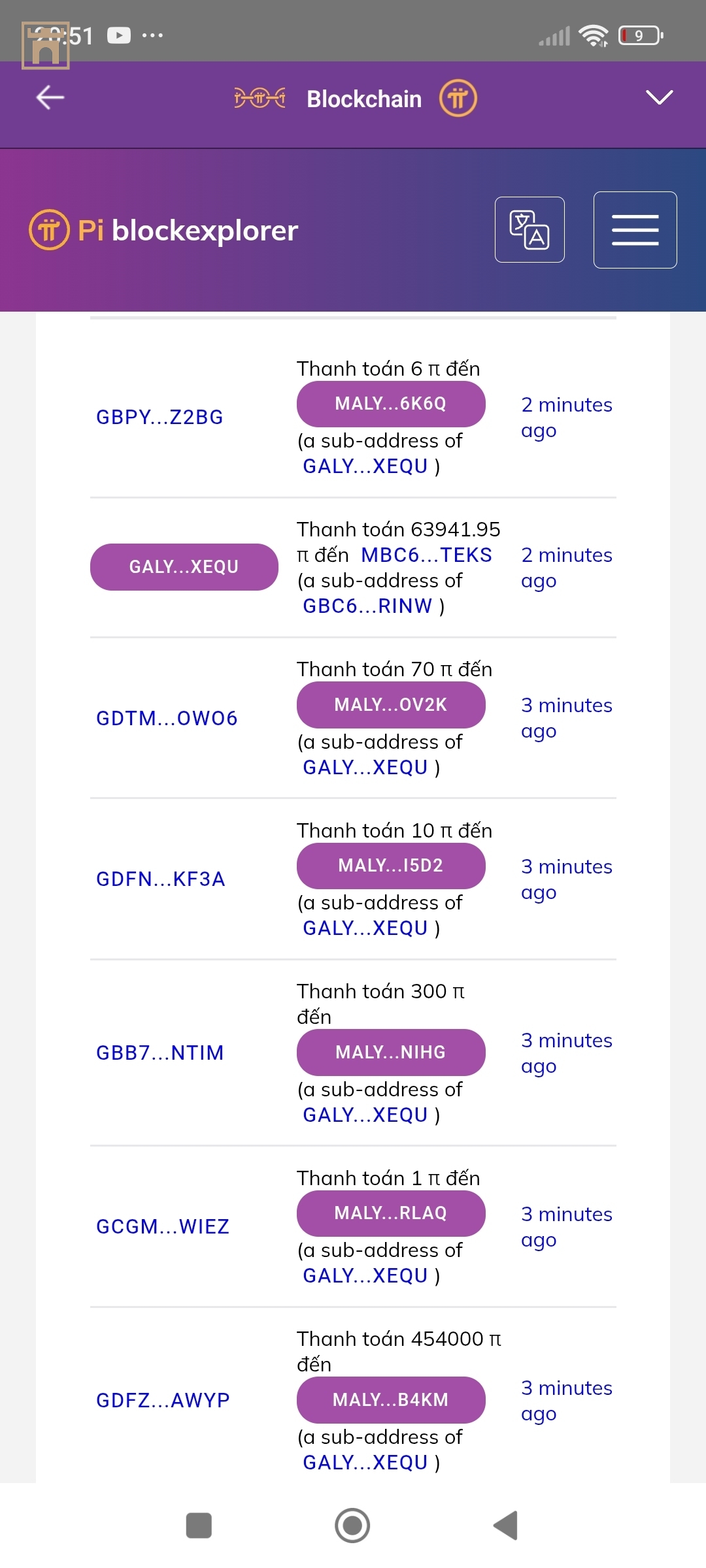Screen dimensions: 706x1568
Task: Select the GALY...XEQU source address pill
Action: (184, 567)
